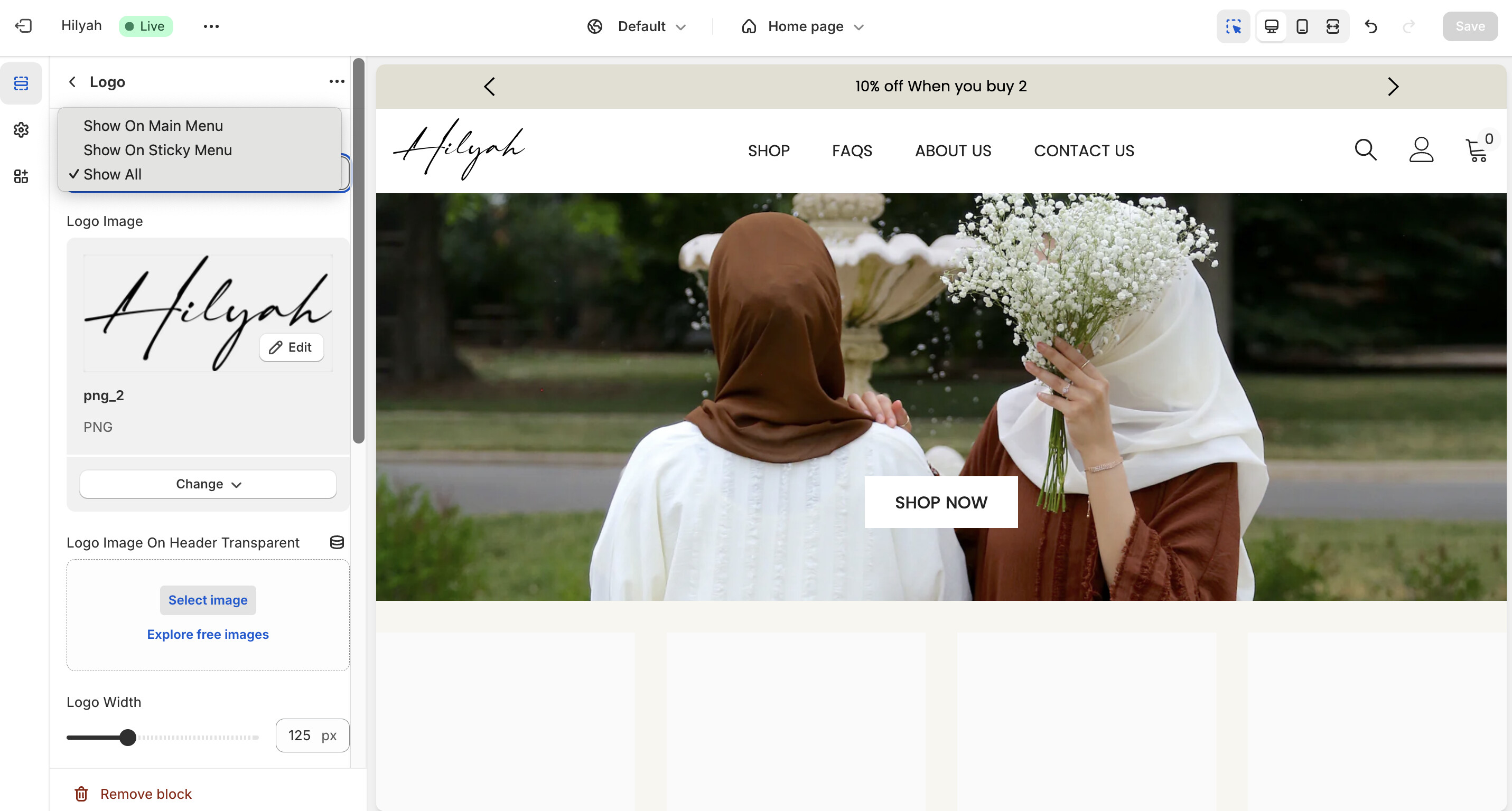The width and height of the screenshot is (1512, 811).
Task: Open the Sections panel icon
Action: click(21, 83)
